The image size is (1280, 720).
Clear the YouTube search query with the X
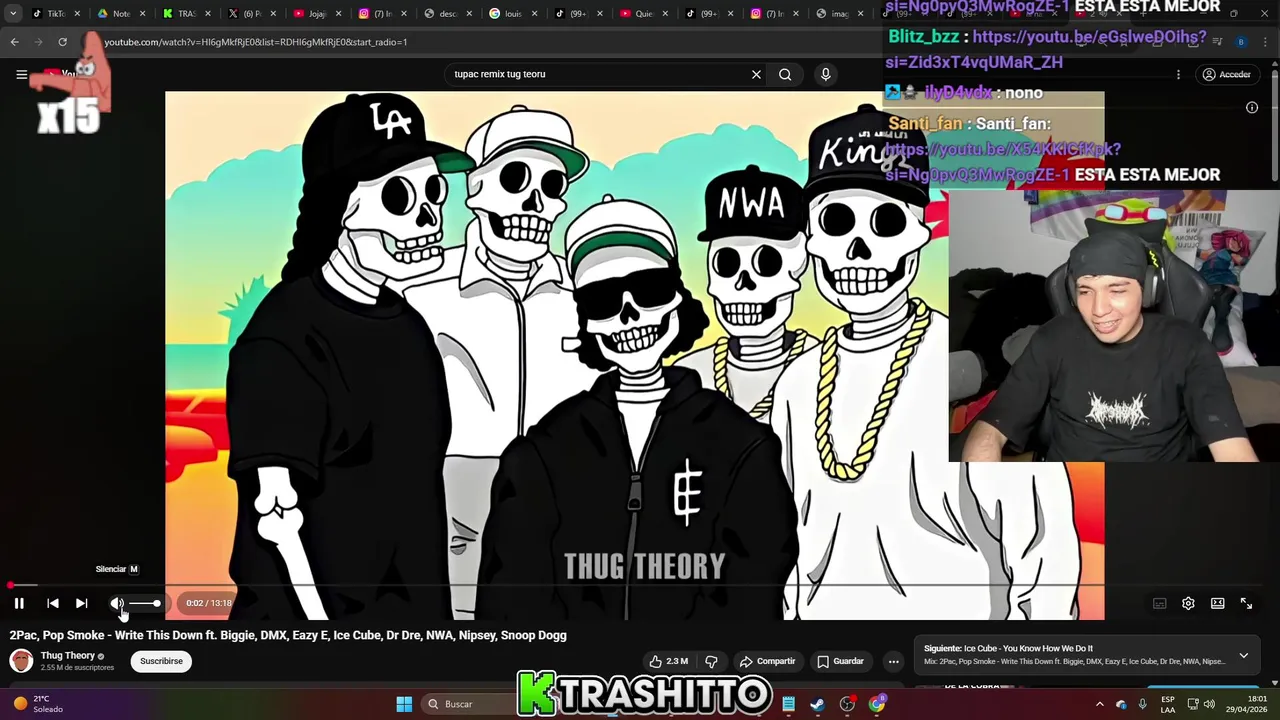pos(756,74)
